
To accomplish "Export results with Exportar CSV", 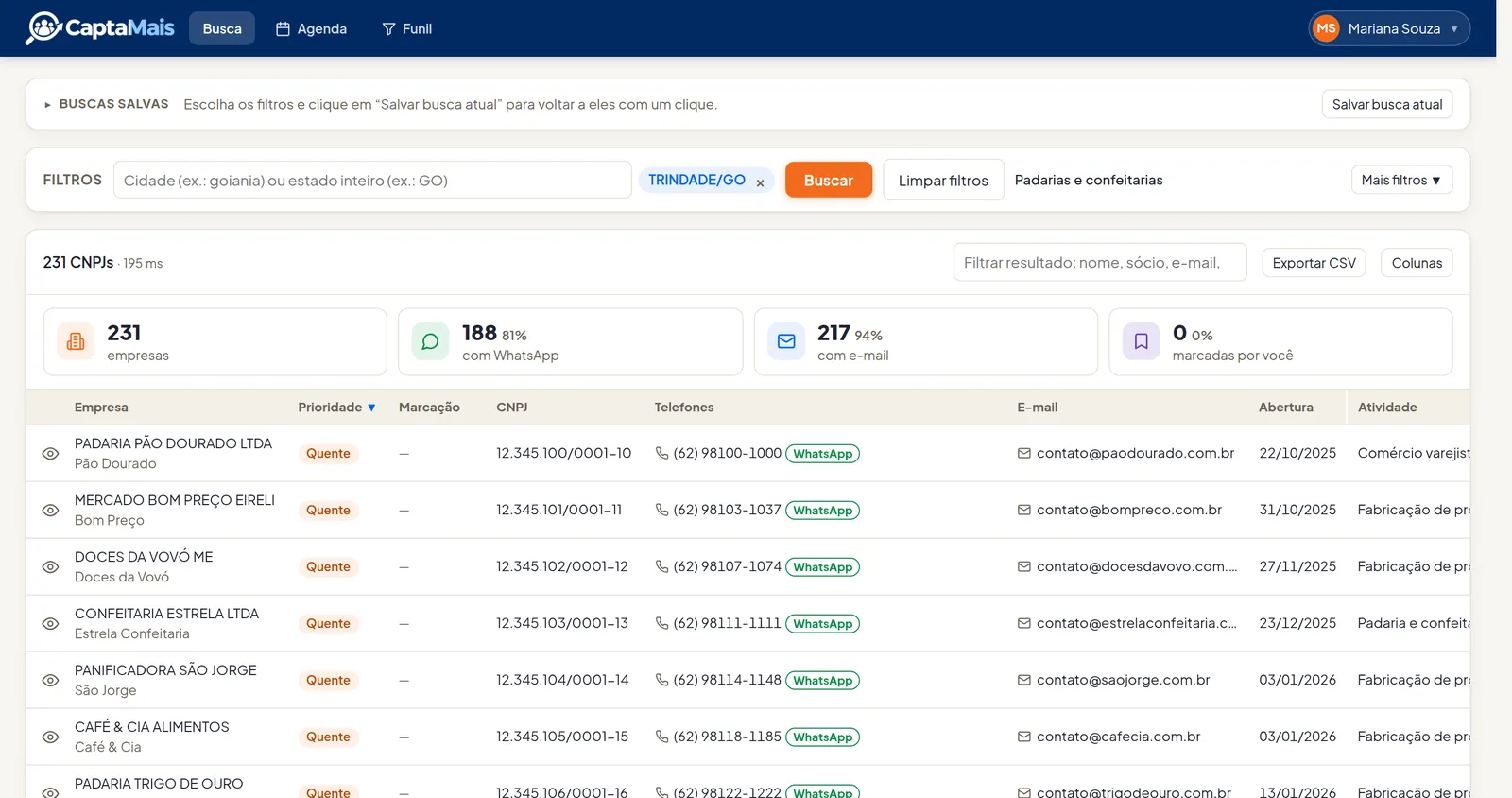I will 1314,263.
